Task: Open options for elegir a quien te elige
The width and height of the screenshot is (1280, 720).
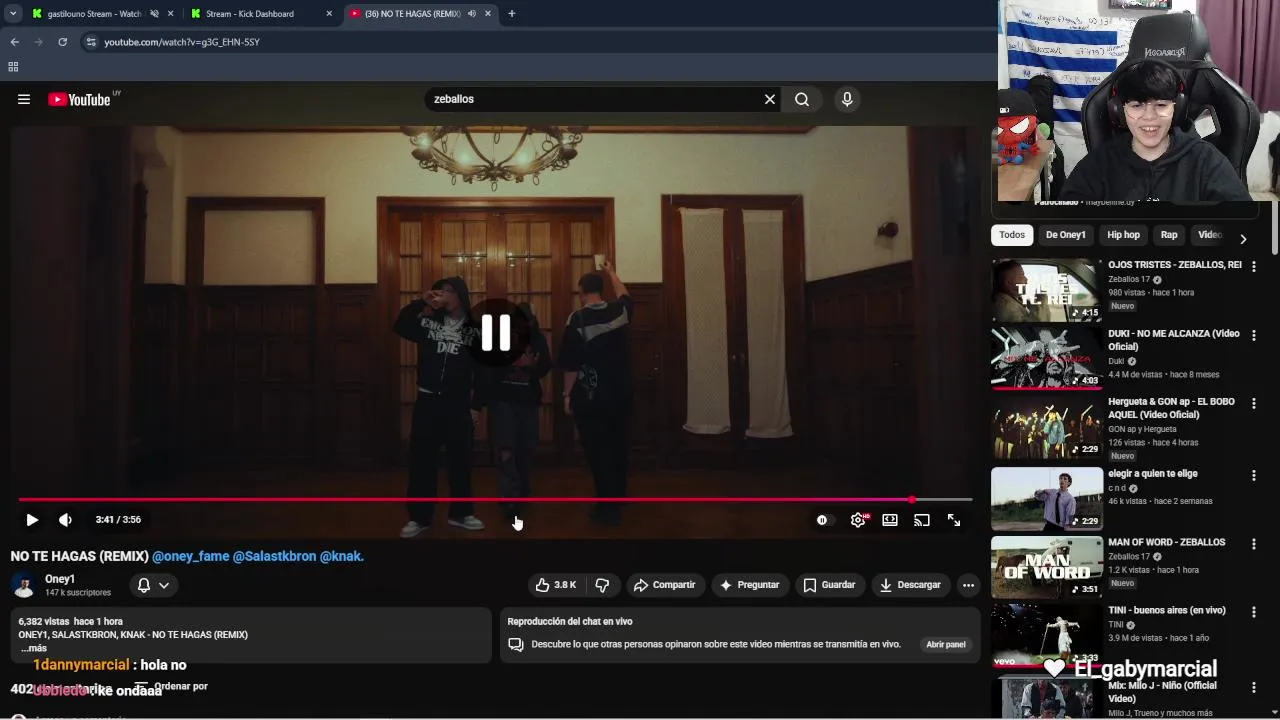Action: tap(1253, 475)
